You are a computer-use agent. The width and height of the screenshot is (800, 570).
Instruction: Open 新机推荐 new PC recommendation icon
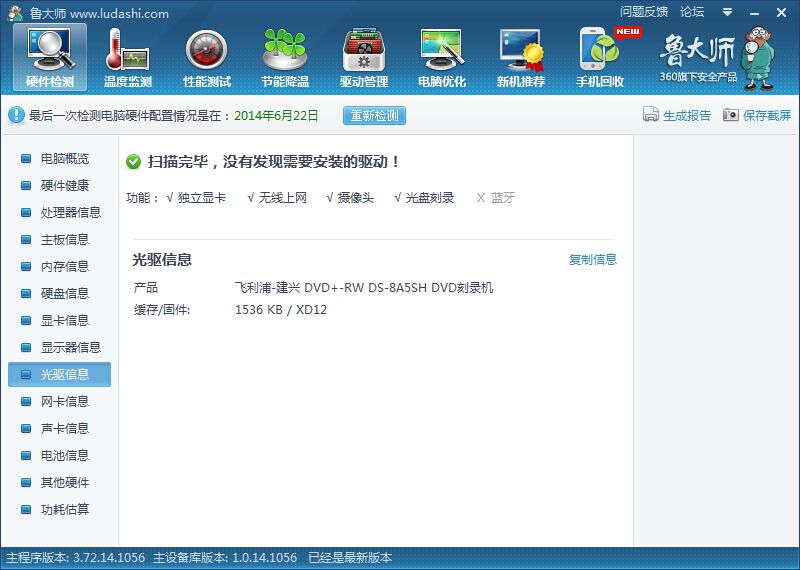click(x=521, y=57)
